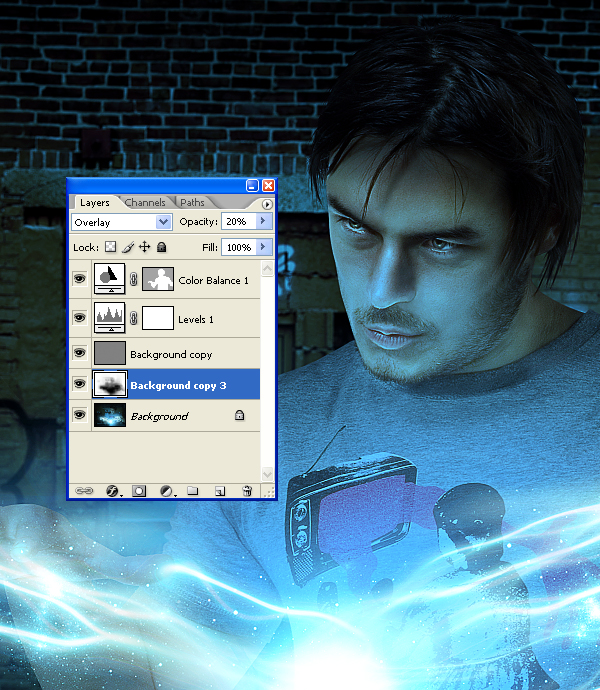The image size is (600, 690).
Task: Open the Opacity slider arrow
Action: pos(264,221)
